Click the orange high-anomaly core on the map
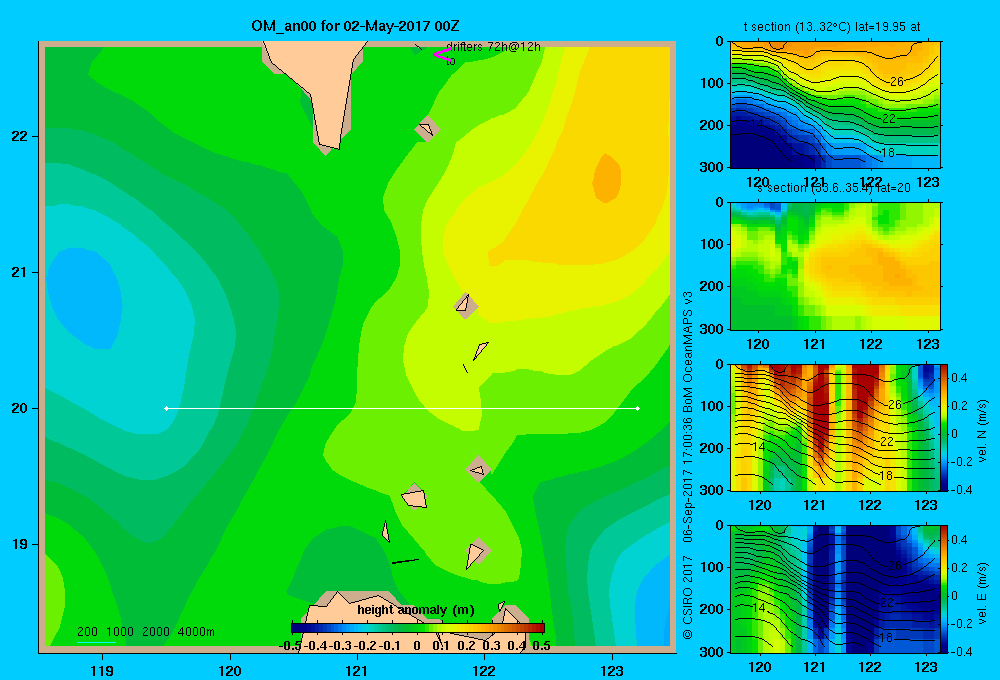Image resolution: width=1000 pixels, height=680 pixels. [x=607, y=178]
